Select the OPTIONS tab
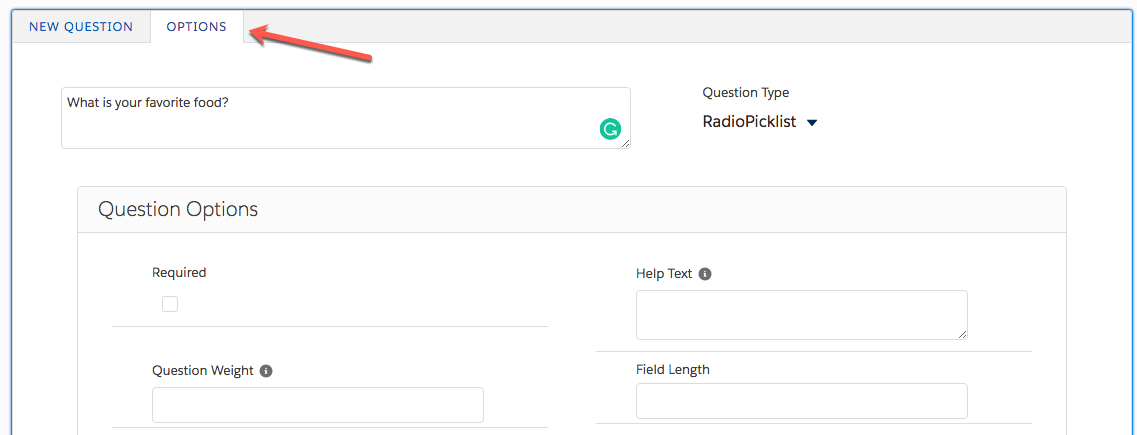This screenshot has width=1137, height=435. pyautogui.click(x=196, y=27)
